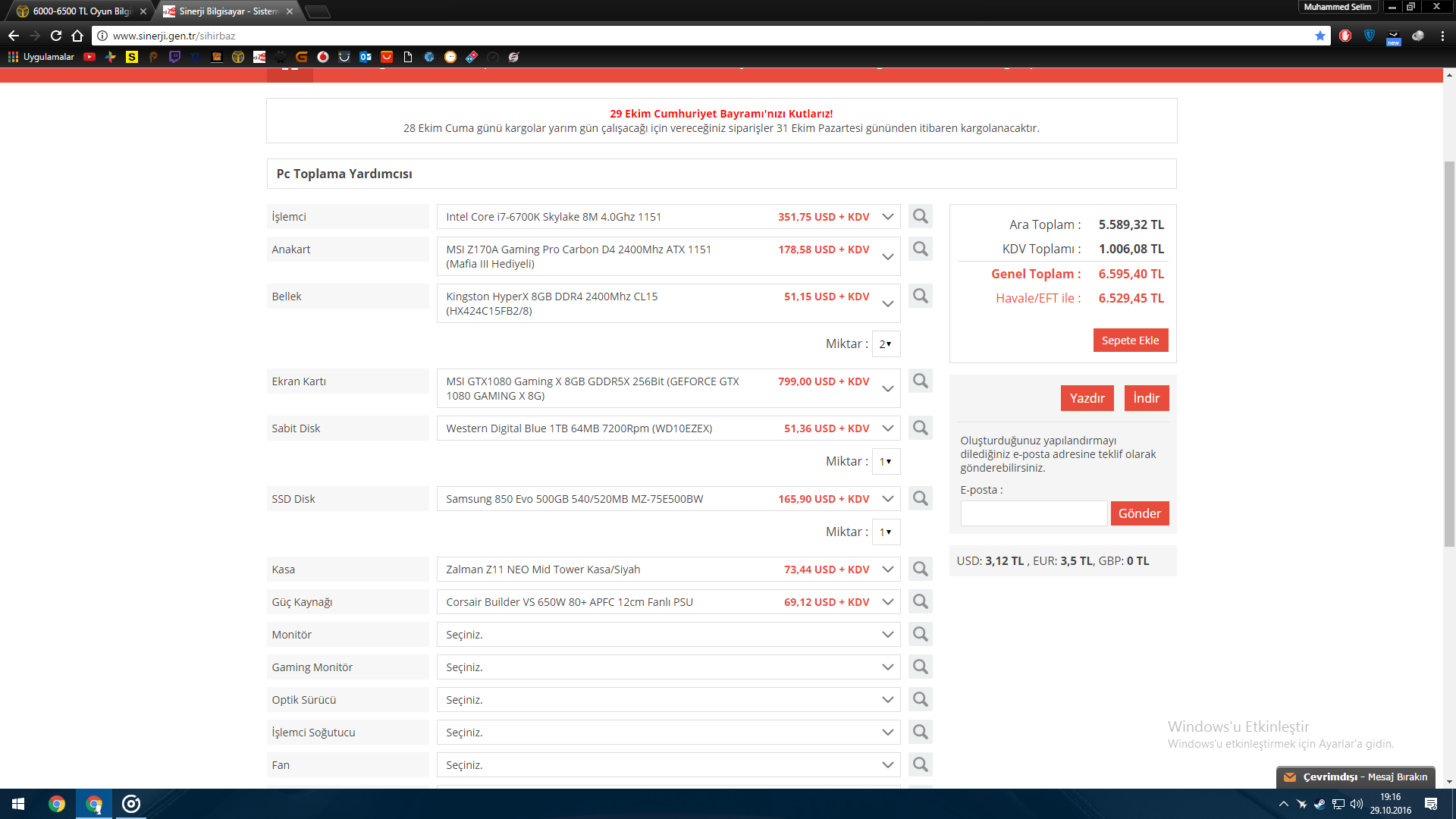Expand the İşlemci product dropdown

887,217
